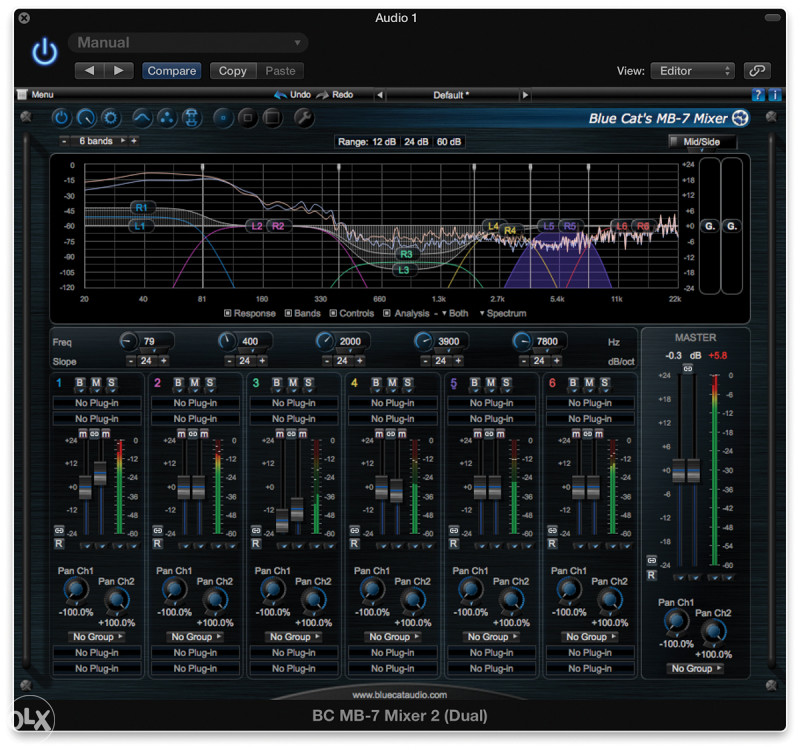This screenshot has width=800, height=750.
Task: Click the gear icon in the MB-7 toolbar
Action: (x=111, y=118)
